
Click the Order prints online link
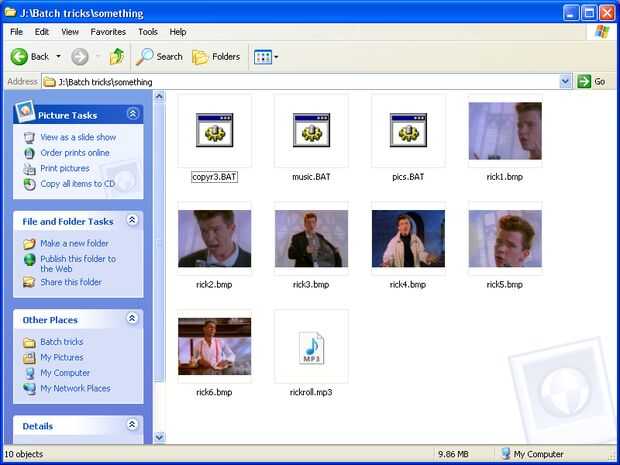pyautogui.click(x=75, y=153)
